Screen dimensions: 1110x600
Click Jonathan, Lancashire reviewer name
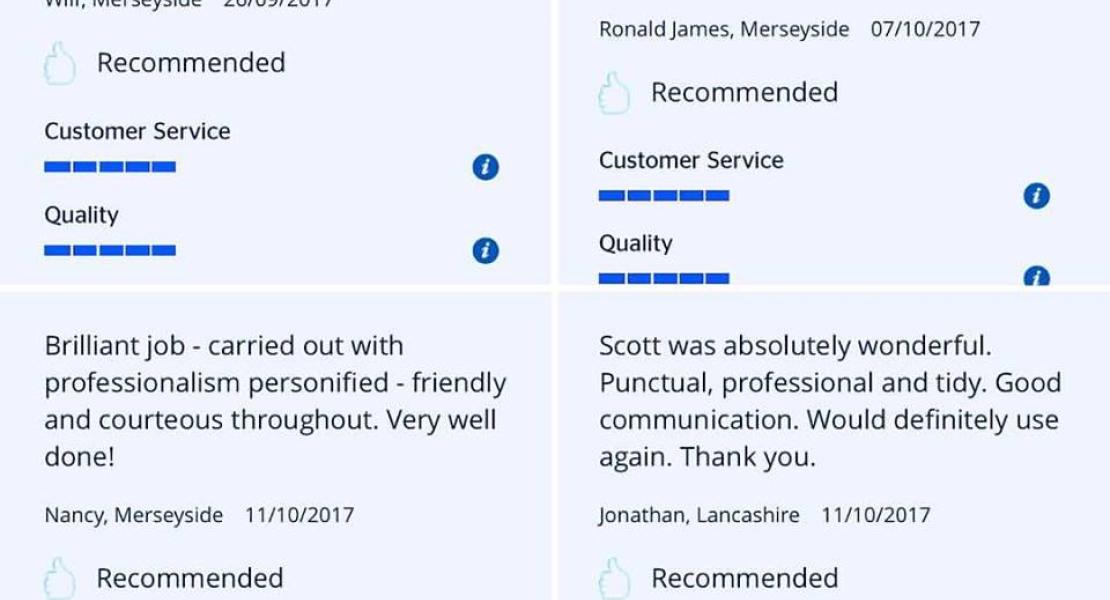[699, 515]
